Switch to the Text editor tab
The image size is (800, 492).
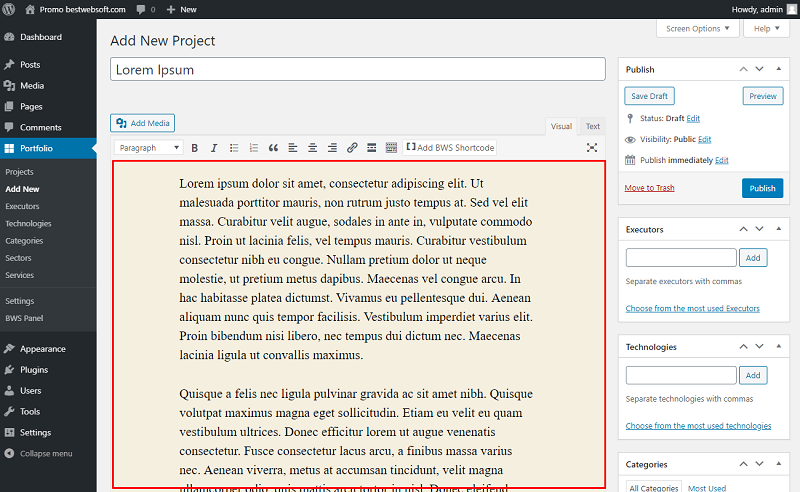point(592,126)
